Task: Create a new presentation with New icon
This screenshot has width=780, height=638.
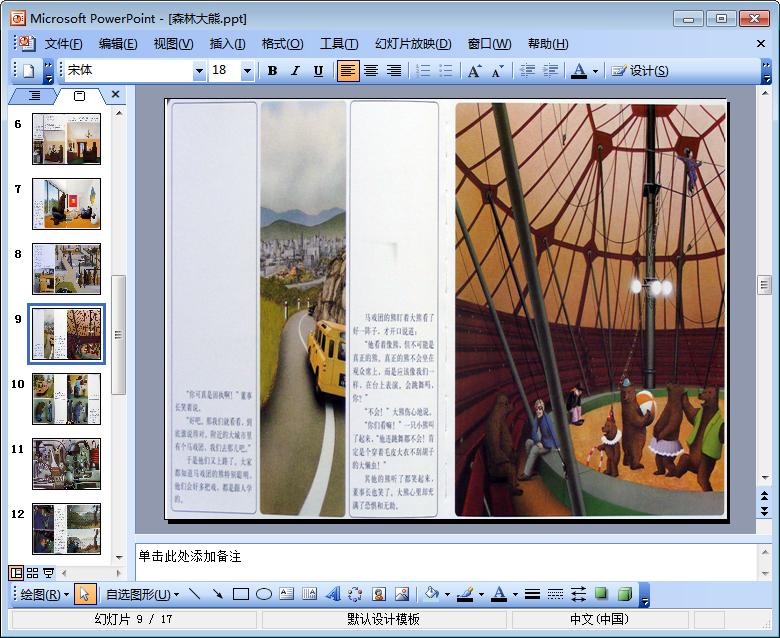Action: (28, 71)
